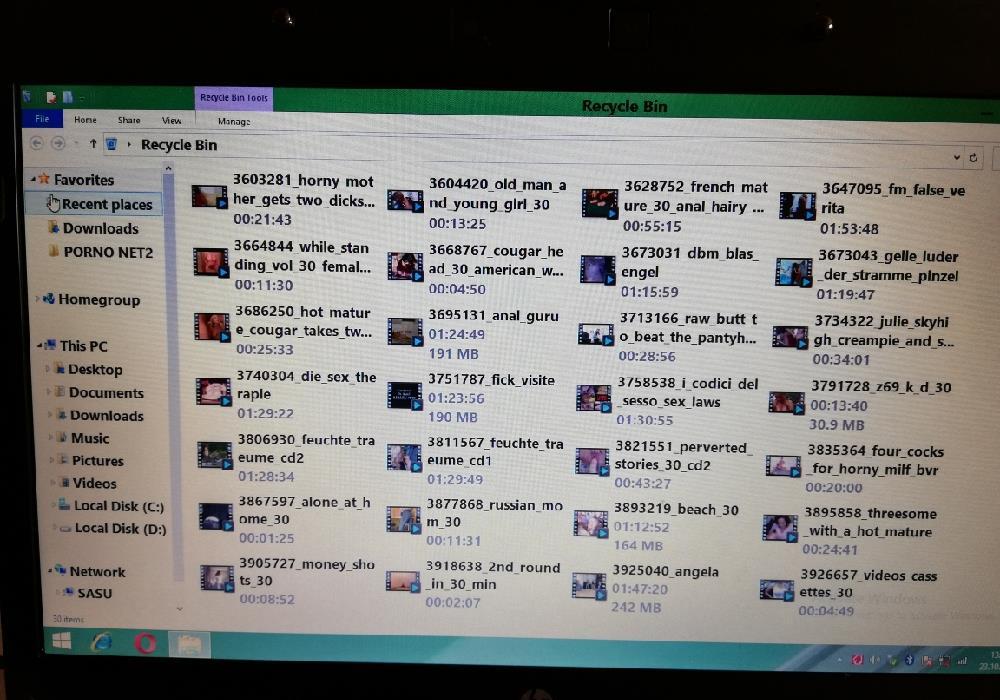The width and height of the screenshot is (1000, 700).
Task: Select the 3918638_2nd_round_in_30_min file
Action: tap(474, 584)
